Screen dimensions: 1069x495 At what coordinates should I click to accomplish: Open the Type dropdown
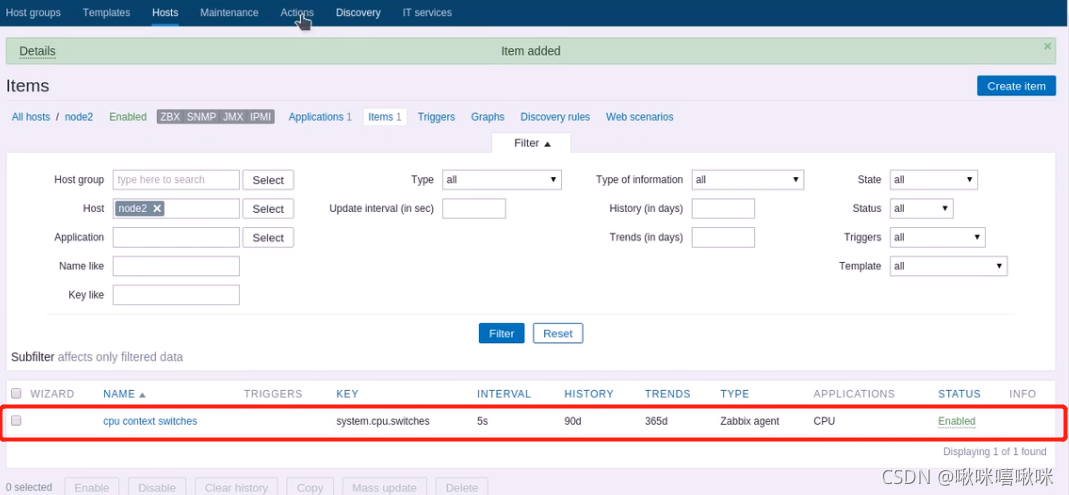[502, 179]
